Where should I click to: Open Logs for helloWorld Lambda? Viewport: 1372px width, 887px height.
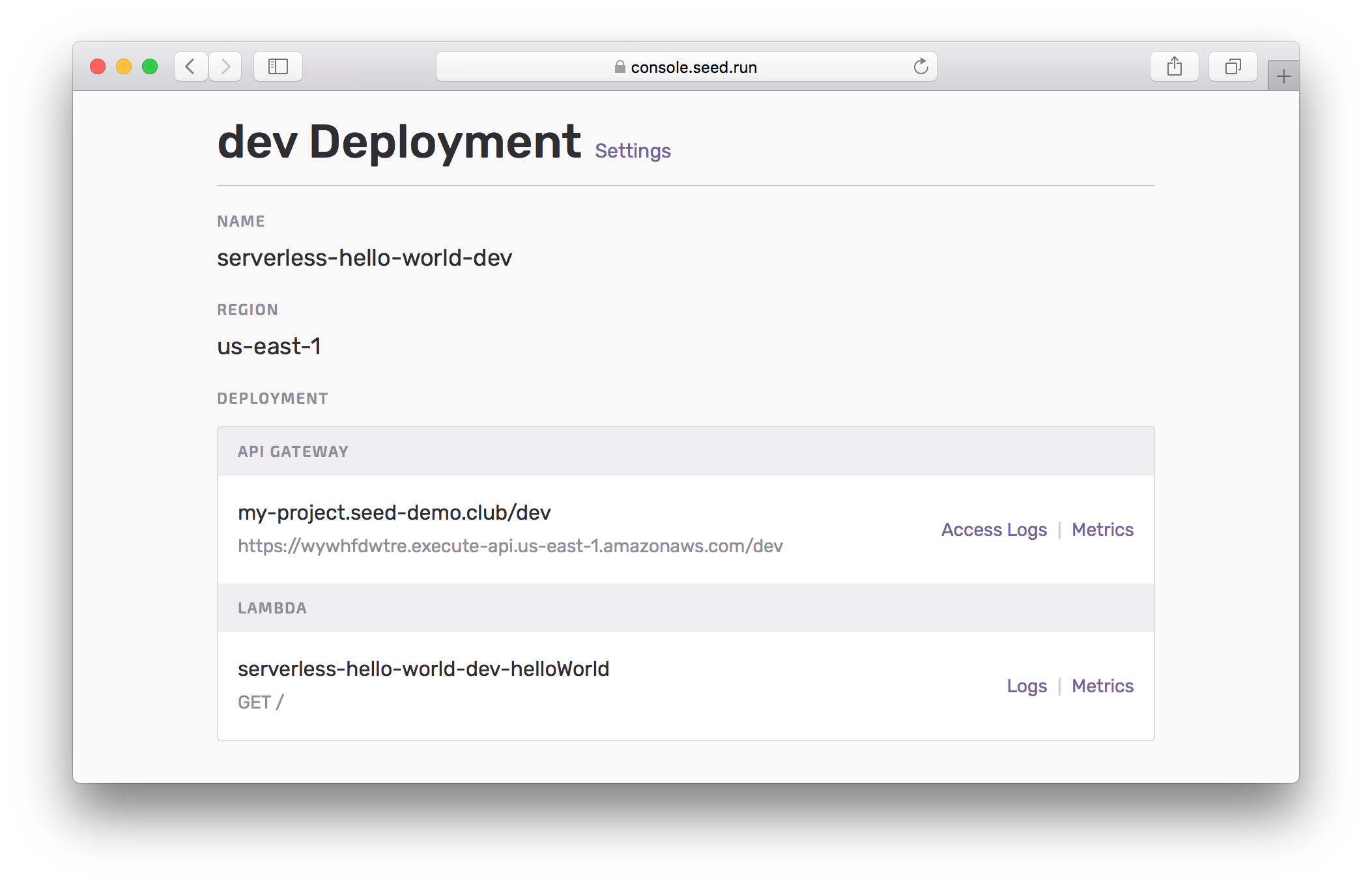point(1027,686)
